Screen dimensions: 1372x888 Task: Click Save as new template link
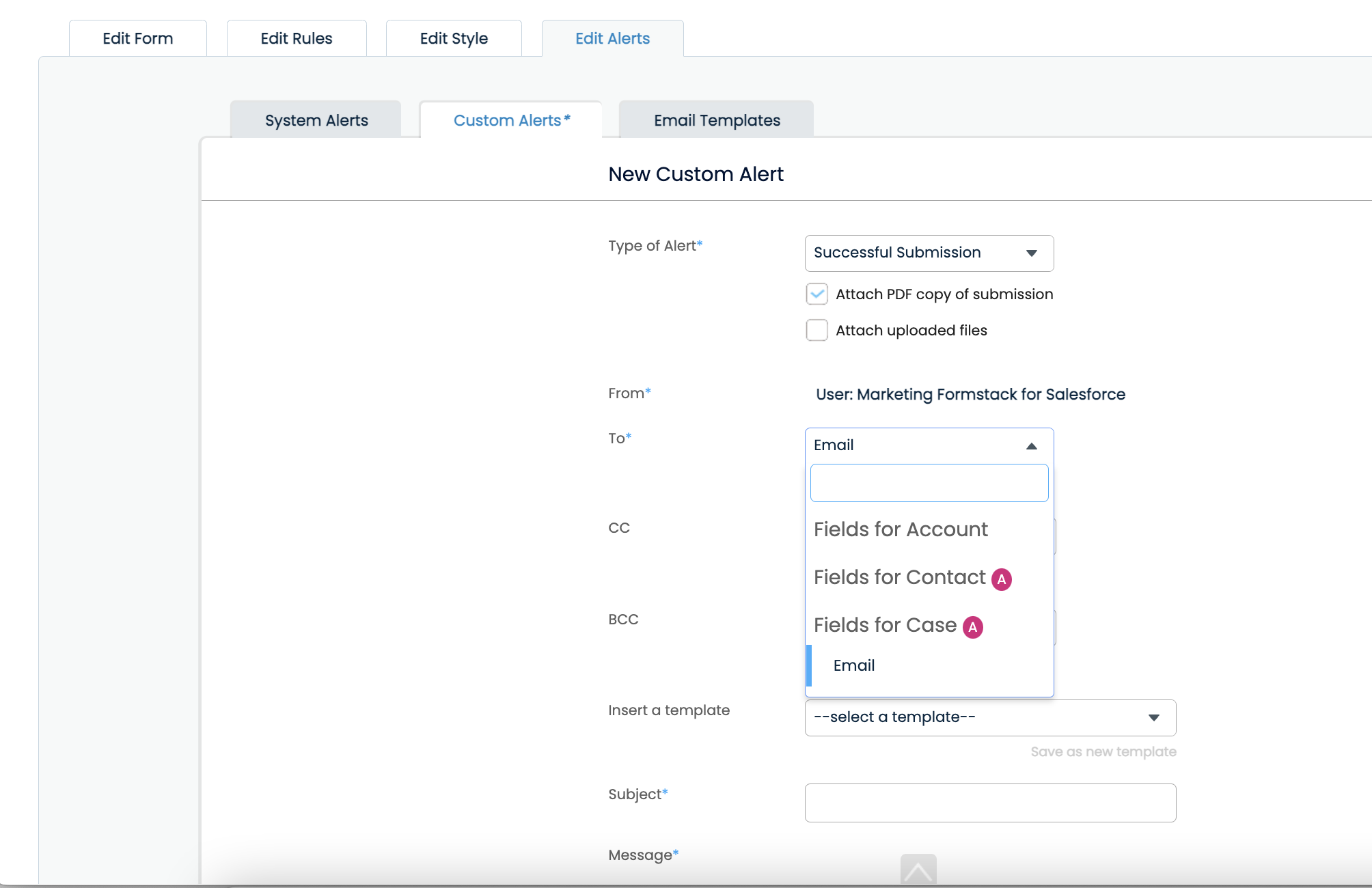(x=1103, y=751)
